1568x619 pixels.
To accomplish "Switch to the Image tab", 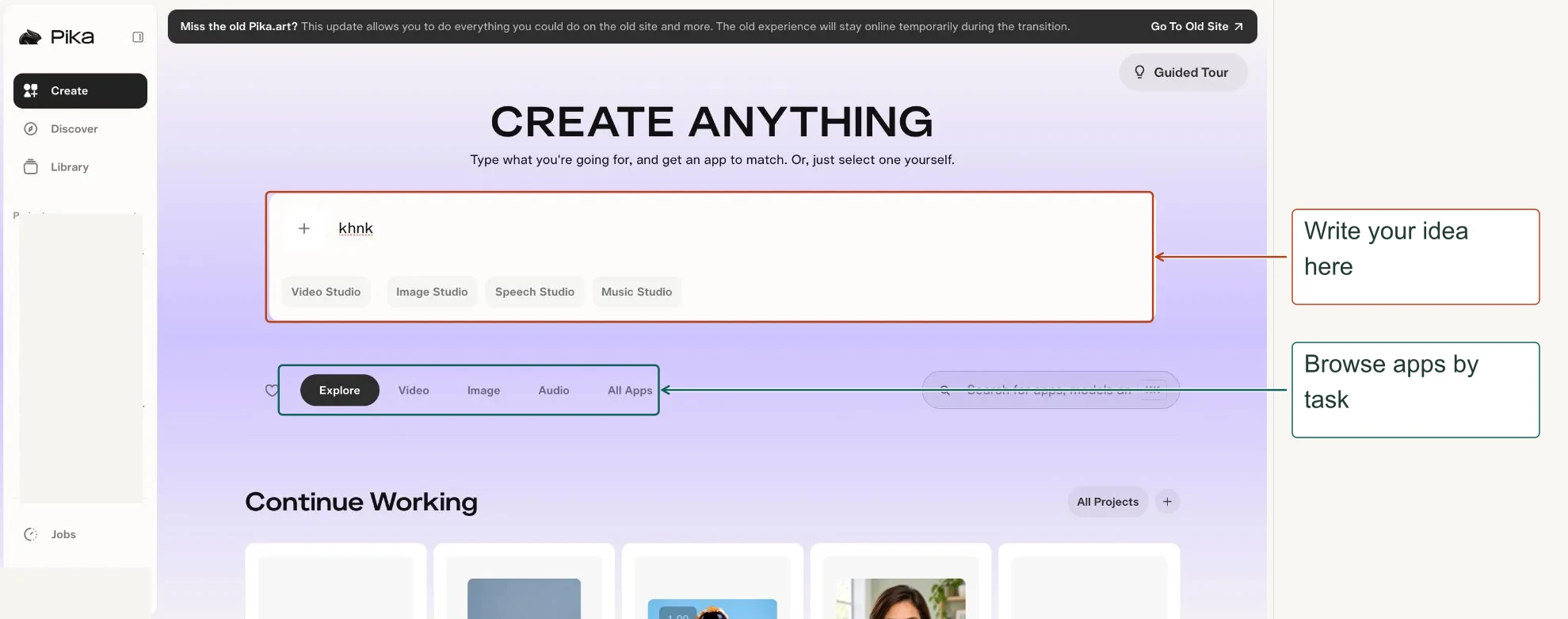I will 483,390.
